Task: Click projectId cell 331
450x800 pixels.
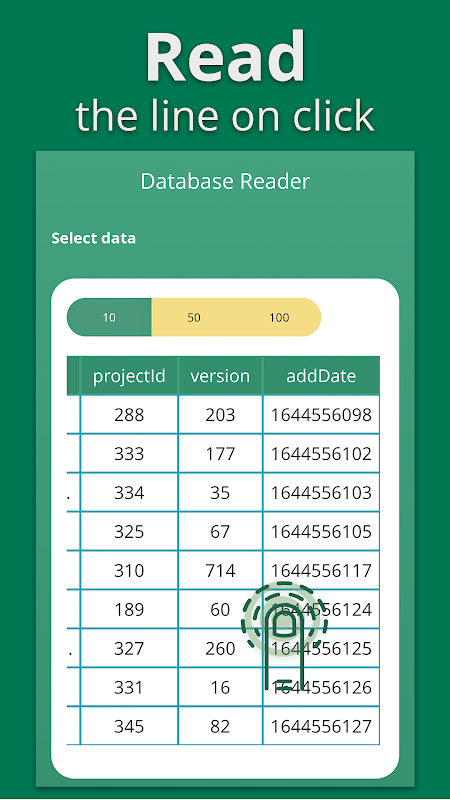Action: point(129,687)
